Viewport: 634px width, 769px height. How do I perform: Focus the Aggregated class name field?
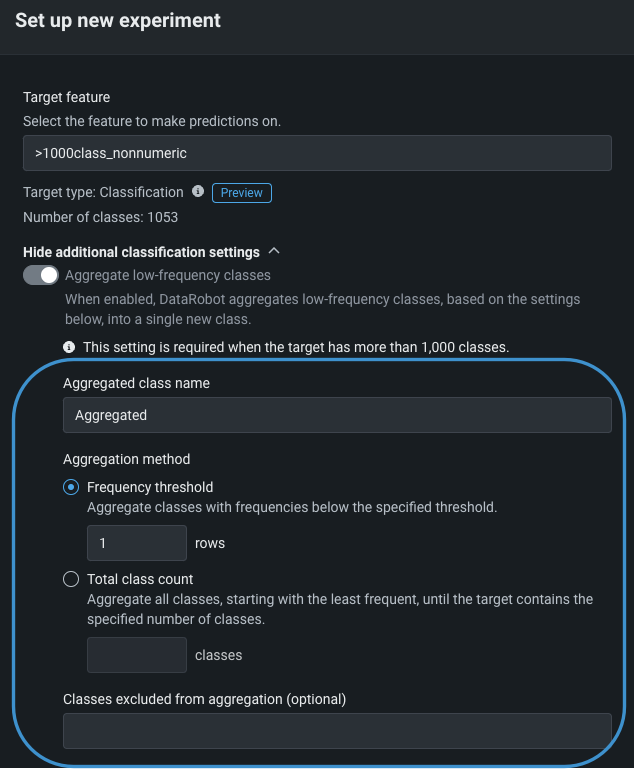(x=337, y=415)
